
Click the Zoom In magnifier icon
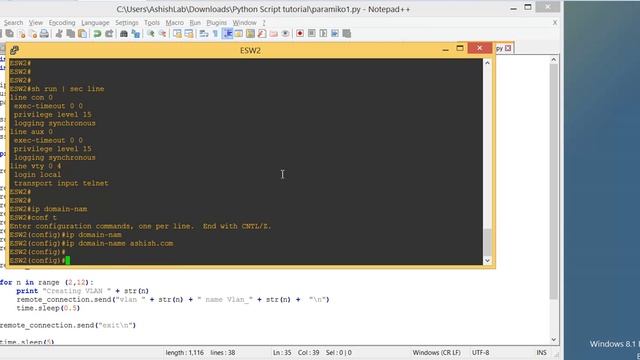(x=151, y=34)
